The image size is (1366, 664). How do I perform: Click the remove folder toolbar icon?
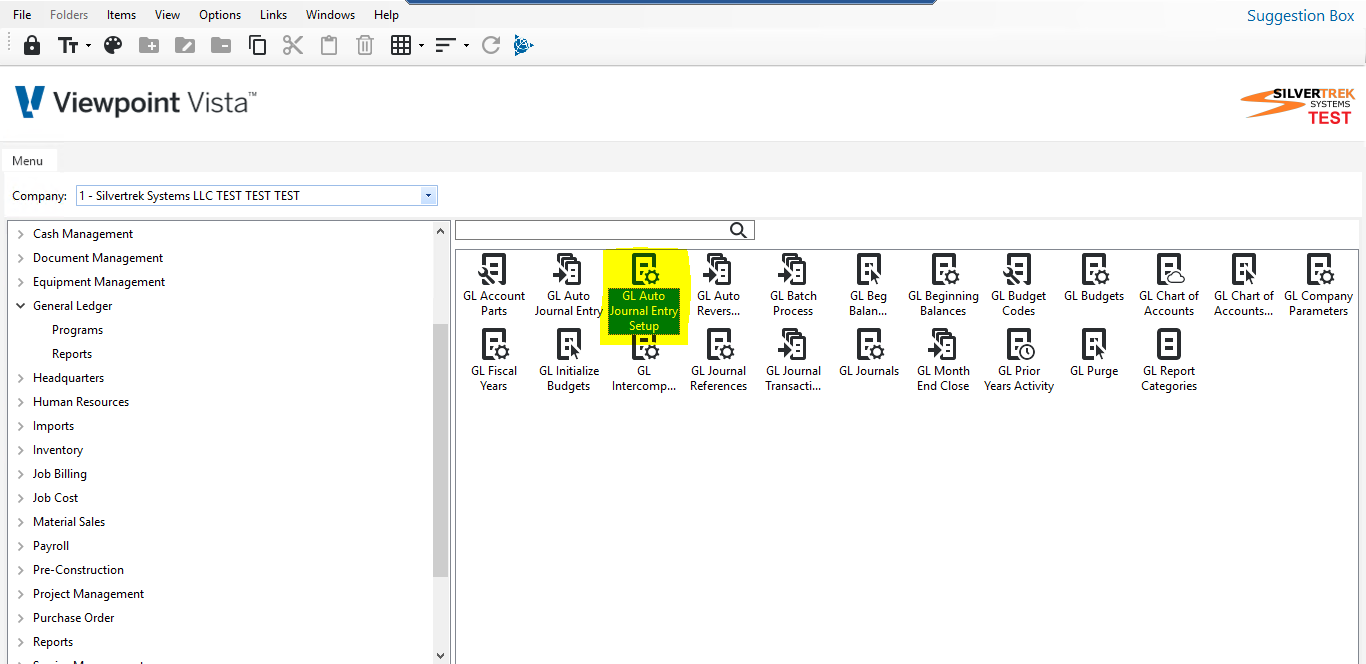click(x=221, y=45)
